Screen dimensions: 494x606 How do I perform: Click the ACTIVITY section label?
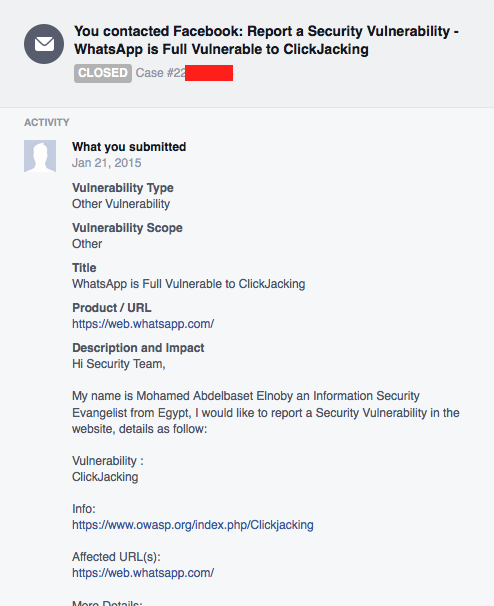pos(47,123)
